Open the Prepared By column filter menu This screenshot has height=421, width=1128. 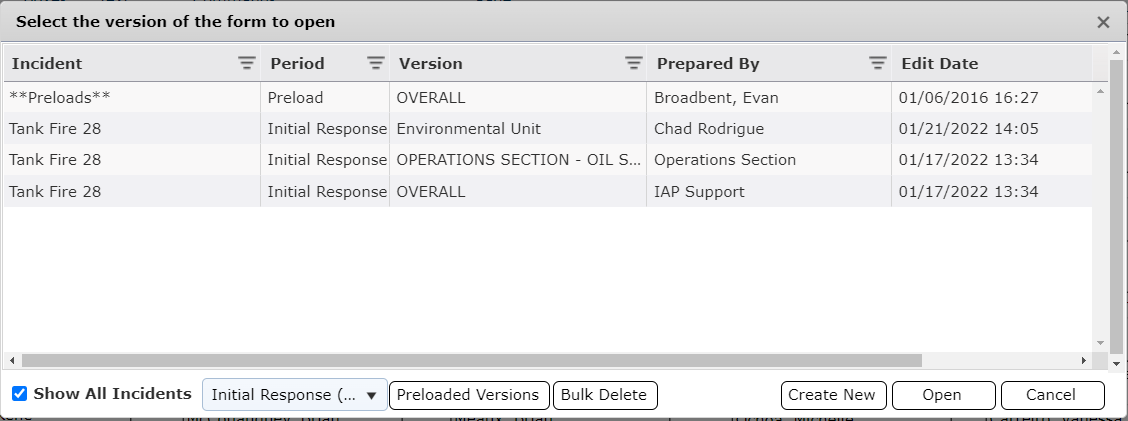(x=877, y=63)
